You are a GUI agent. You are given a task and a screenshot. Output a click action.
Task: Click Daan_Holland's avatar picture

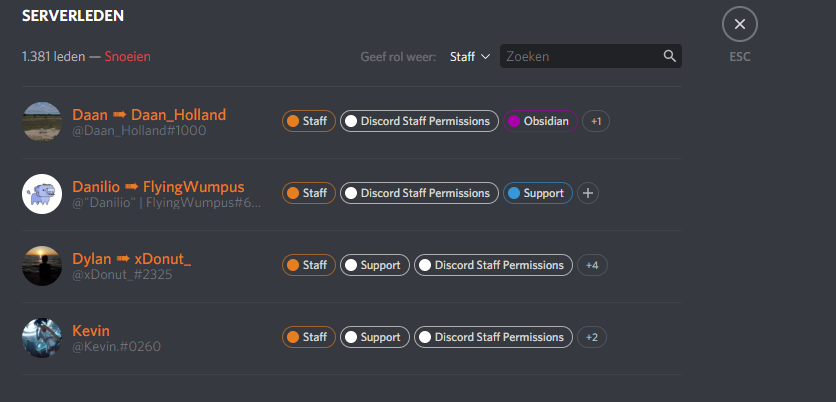(x=42, y=121)
